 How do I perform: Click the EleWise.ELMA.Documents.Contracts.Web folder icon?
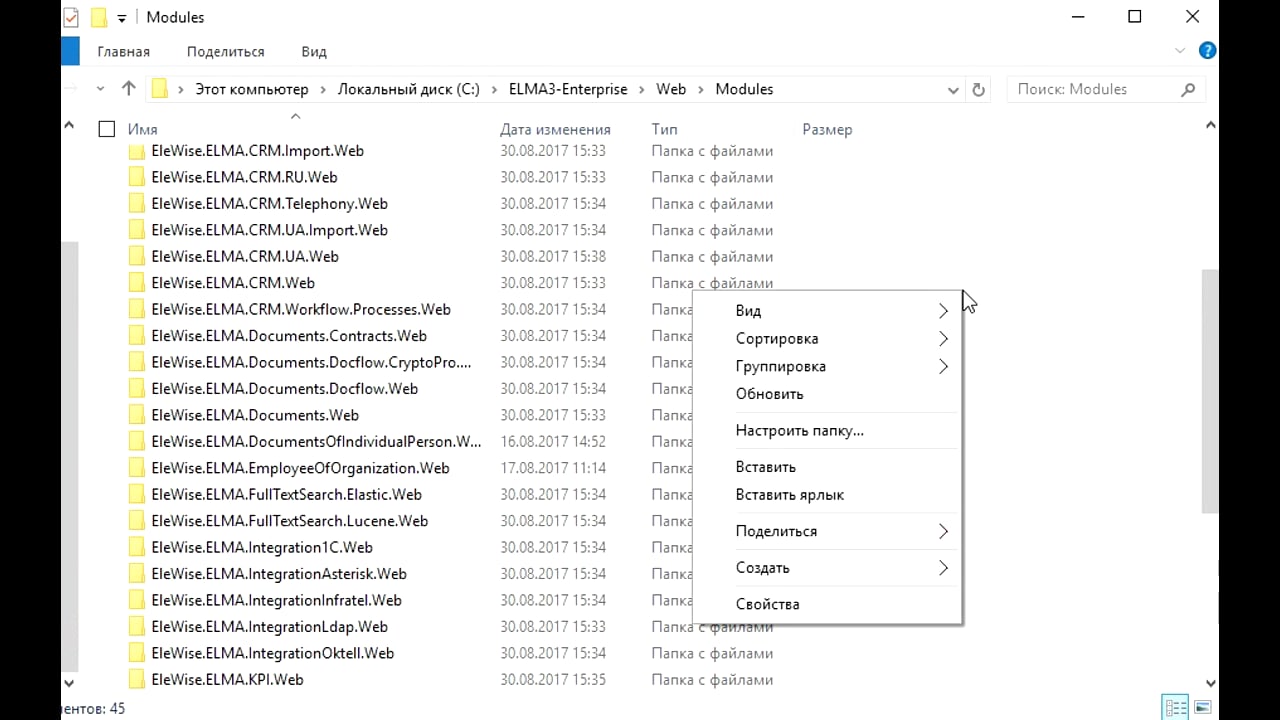(x=136, y=336)
